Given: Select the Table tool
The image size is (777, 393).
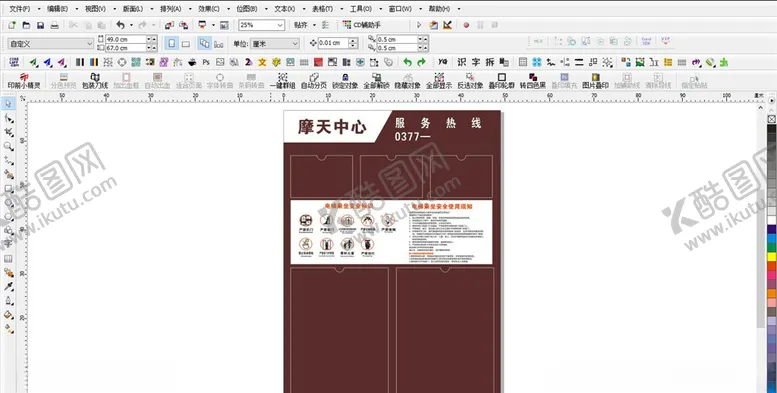Looking at the screenshot, I should pyautogui.click(x=8, y=259).
